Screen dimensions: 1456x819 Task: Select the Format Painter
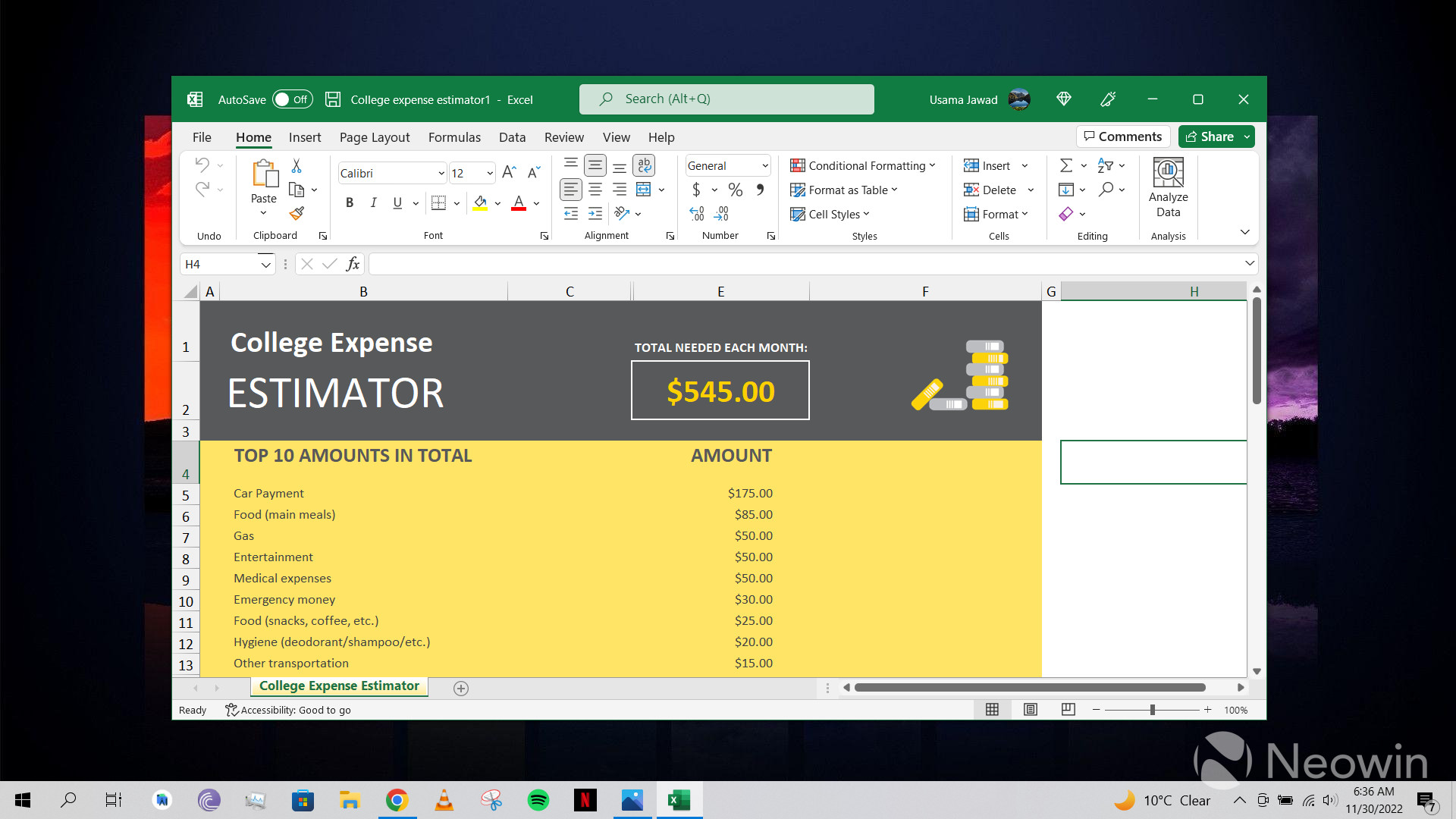pyautogui.click(x=297, y=214)
